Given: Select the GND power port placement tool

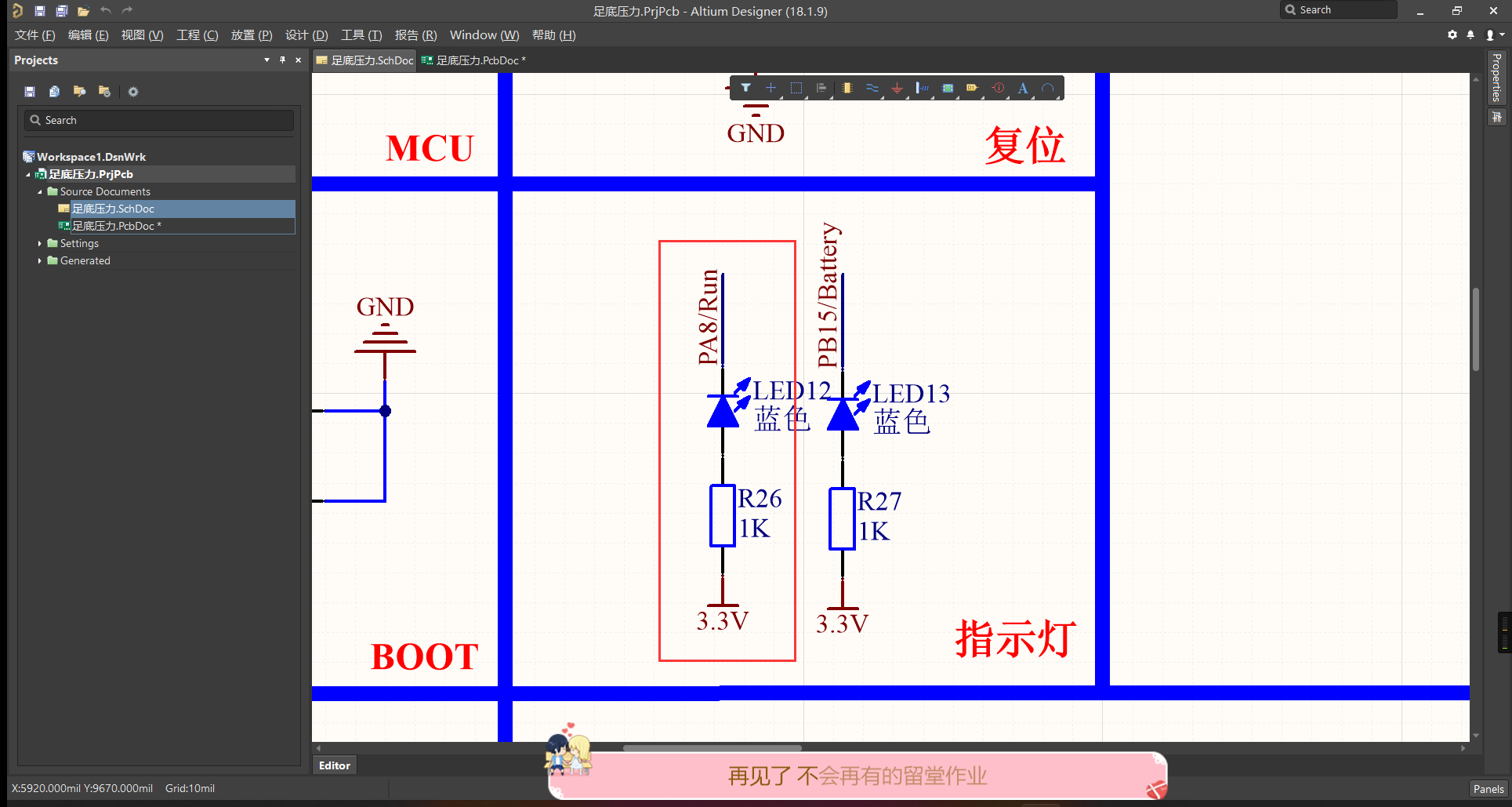Looking at the screenshot, I should [x=897, y=88].
